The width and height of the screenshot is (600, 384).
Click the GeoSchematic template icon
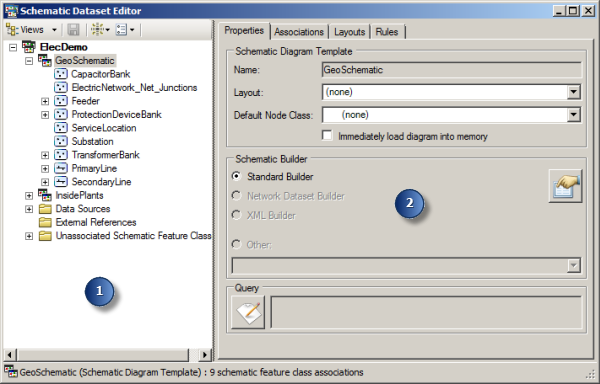(x=45, y=60)
